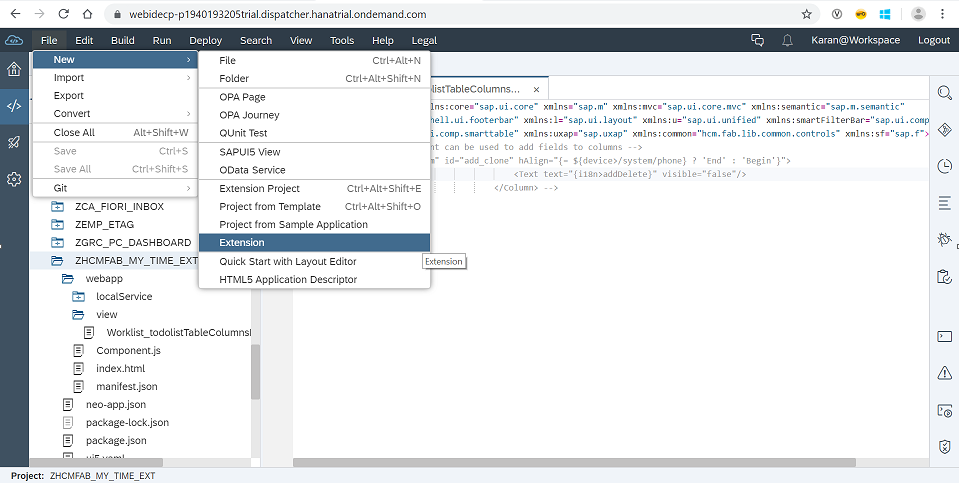The height and width of the screenshot is (483, 959).
Task: Open the Edit menu
Action: click(x=84, y=40)
